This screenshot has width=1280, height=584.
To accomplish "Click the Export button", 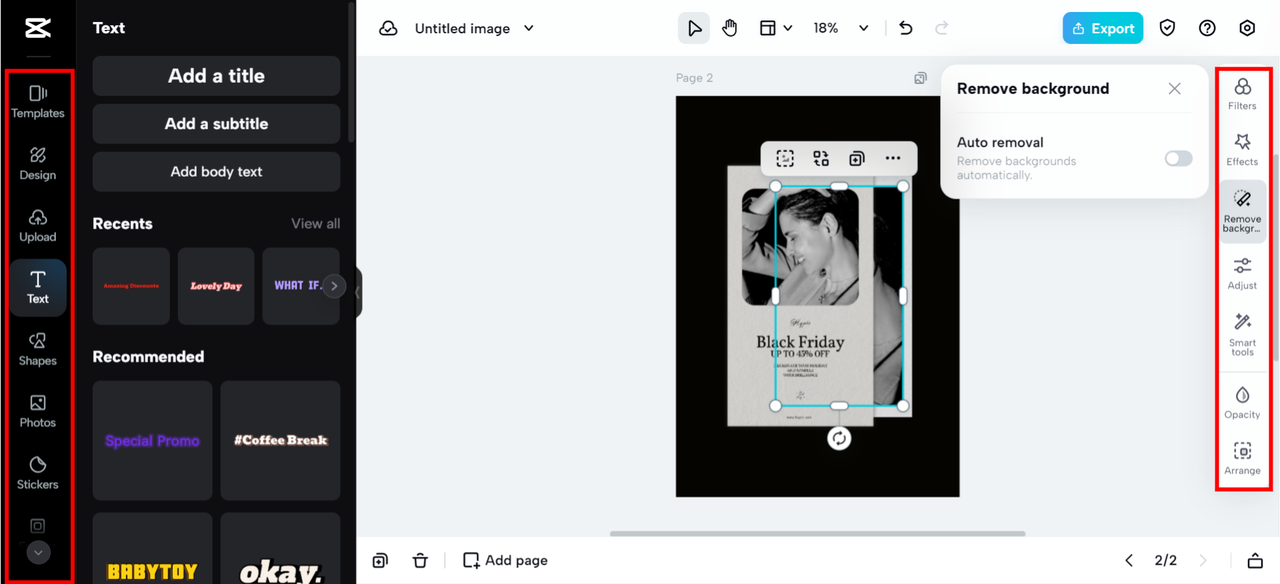I will 1103,28.
